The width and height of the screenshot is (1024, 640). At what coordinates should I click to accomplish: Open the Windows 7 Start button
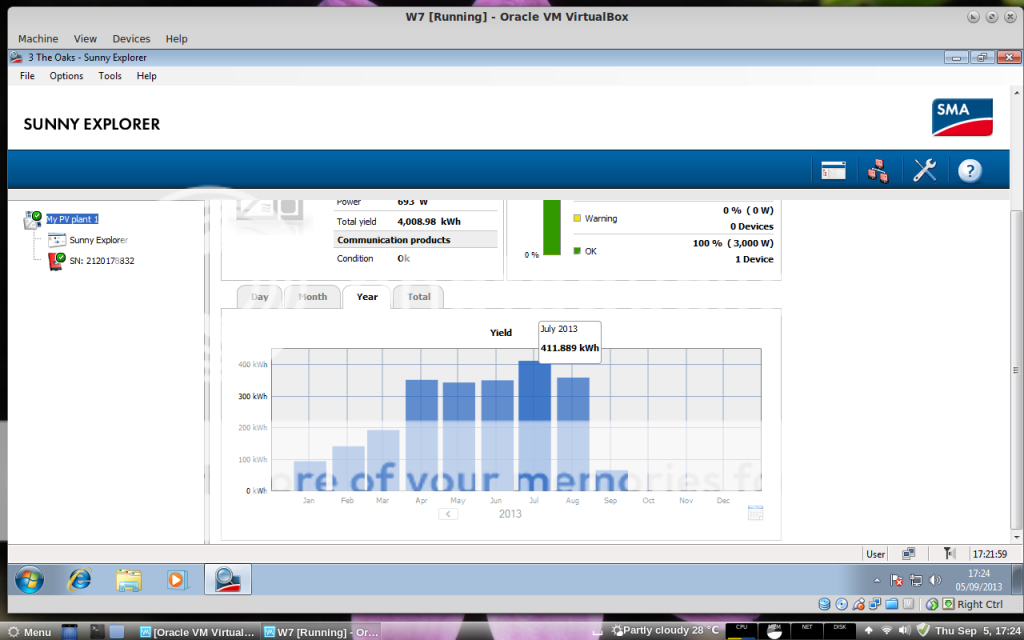pyautogui.click(x=29, y=579)
